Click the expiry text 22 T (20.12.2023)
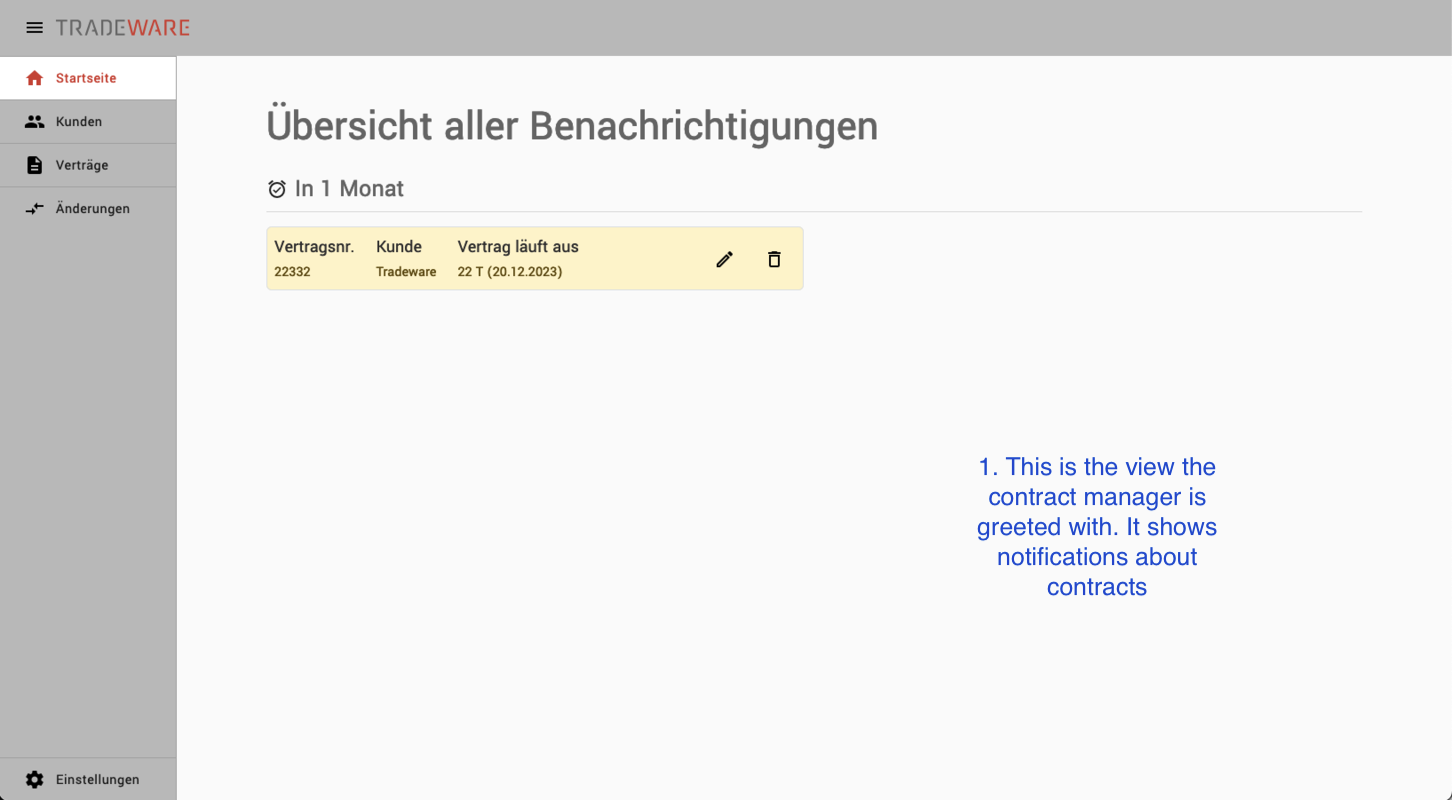Screen dimensions: 1452x800 pyautogui.click(x=510, y=272)
